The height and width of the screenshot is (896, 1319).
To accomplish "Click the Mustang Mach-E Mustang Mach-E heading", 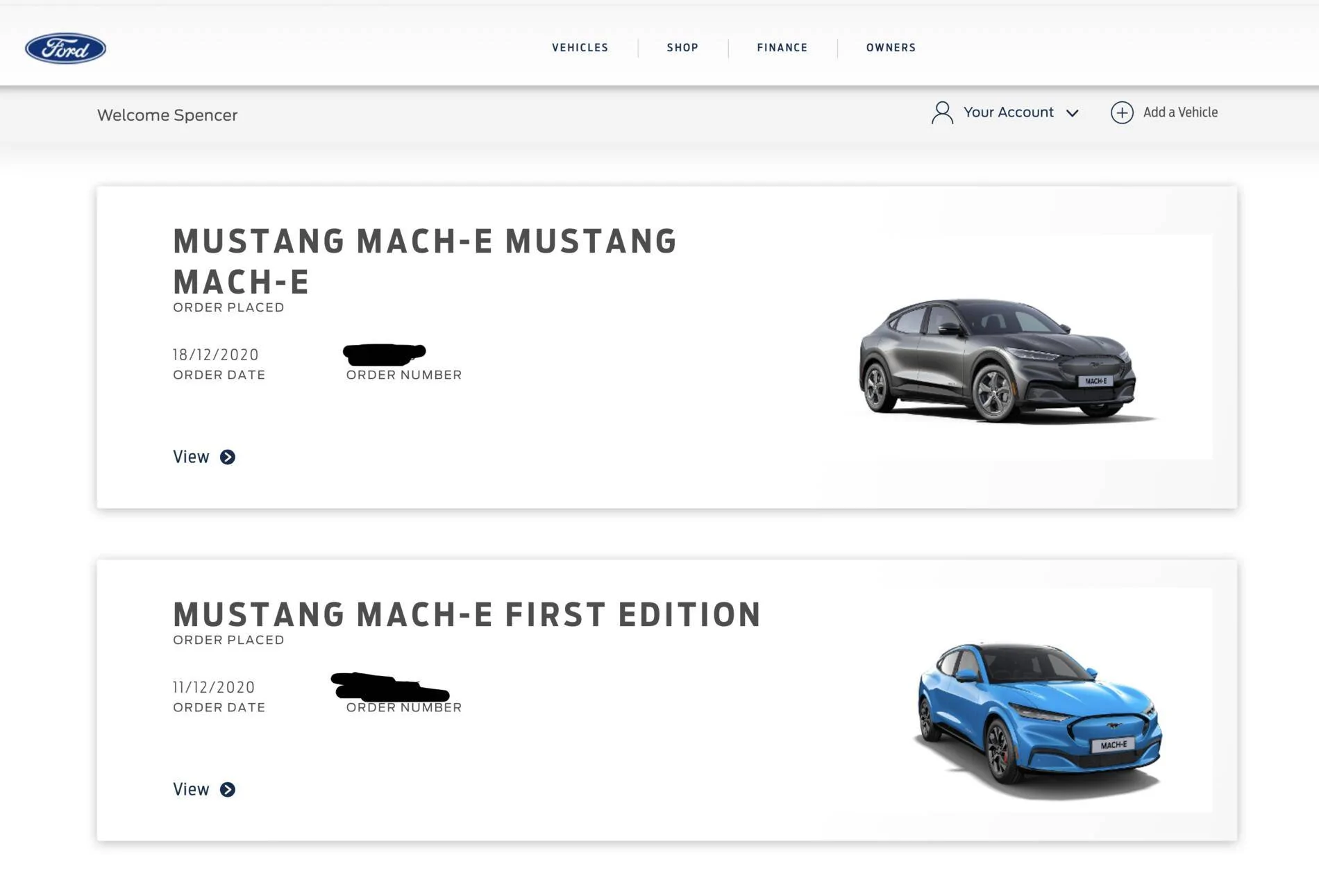I will [424, 261].
